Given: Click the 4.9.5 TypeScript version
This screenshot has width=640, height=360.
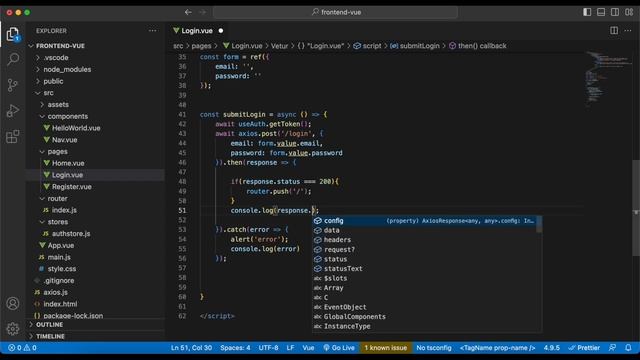Looking at the screenshot, I should point(551,348).
